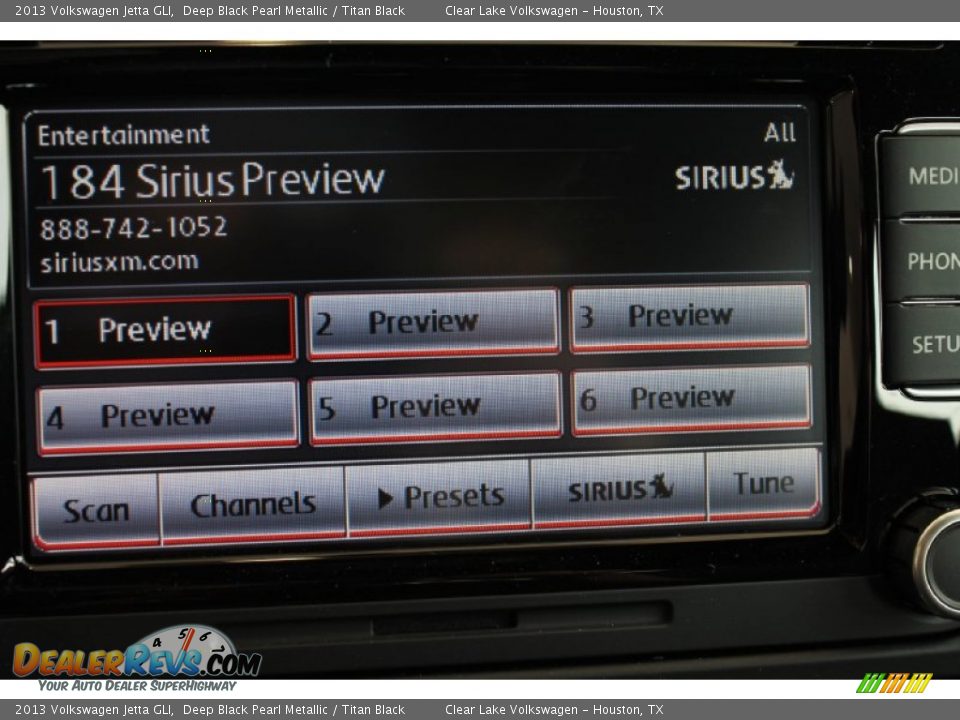Click the phone number 888-742-1052
The height and width of the screenshot is (720, 960).
[134, 227]
